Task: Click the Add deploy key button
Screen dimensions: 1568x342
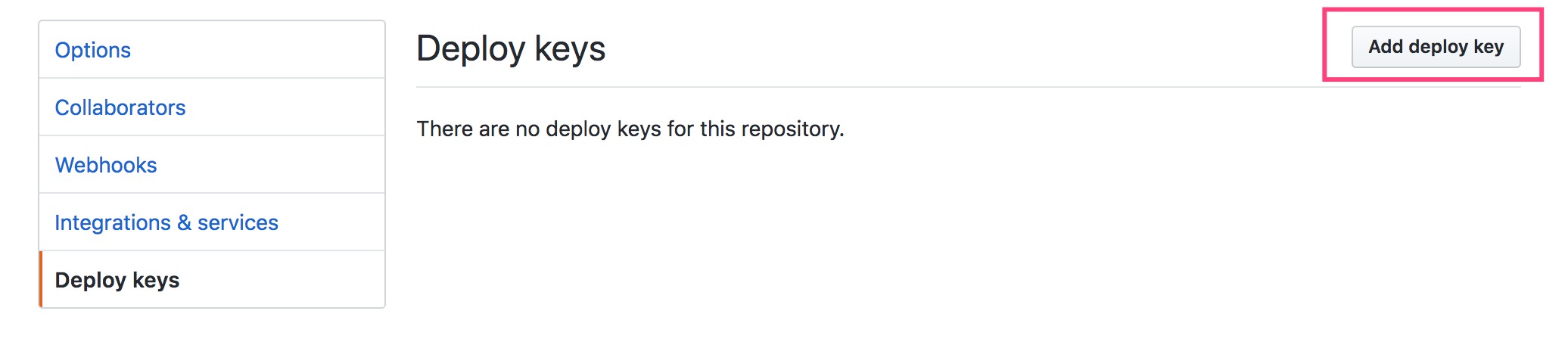Action: [x=1435, y=47]
